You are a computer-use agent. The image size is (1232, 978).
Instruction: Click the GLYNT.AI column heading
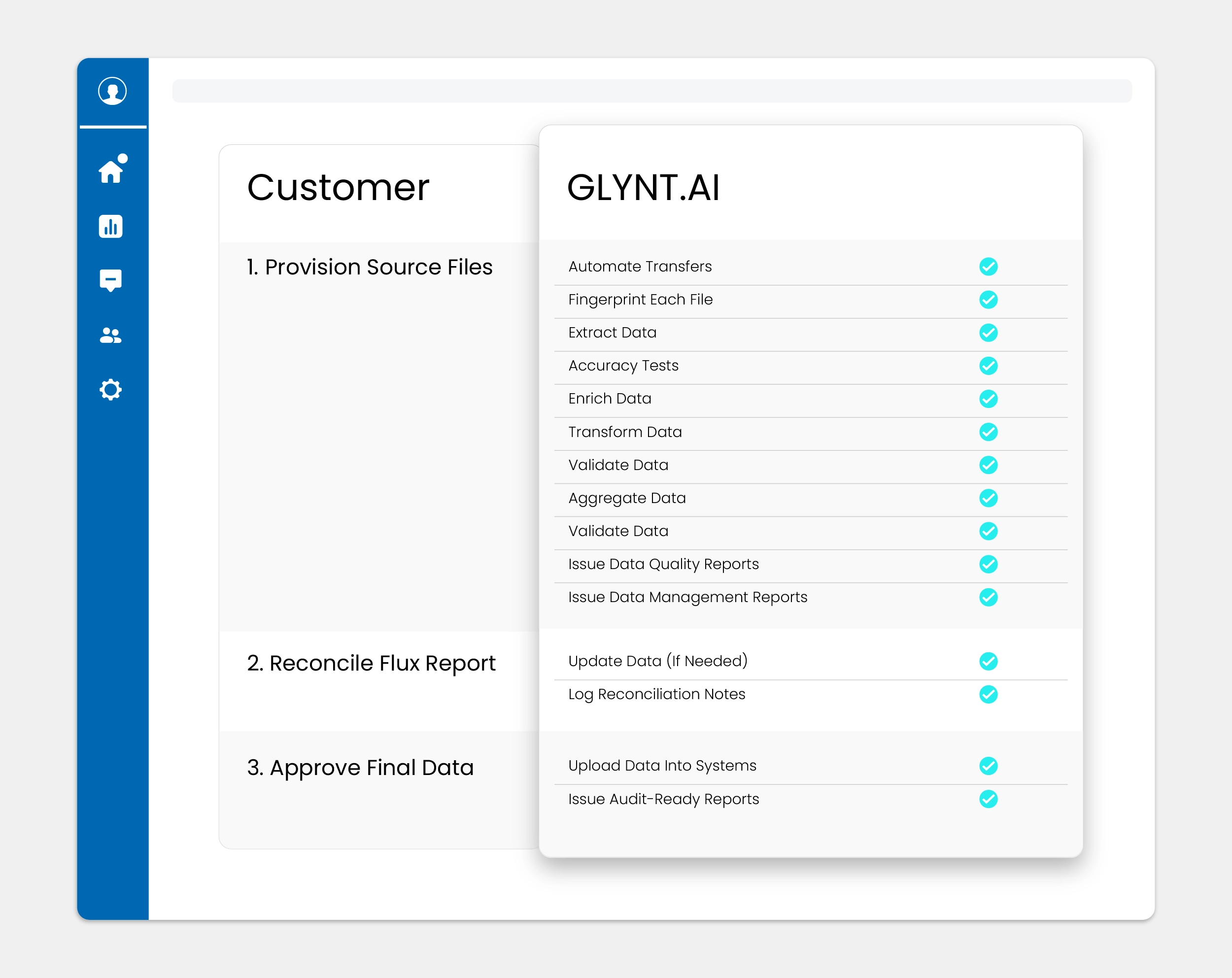pyautogui.click(x=643, y=187)
